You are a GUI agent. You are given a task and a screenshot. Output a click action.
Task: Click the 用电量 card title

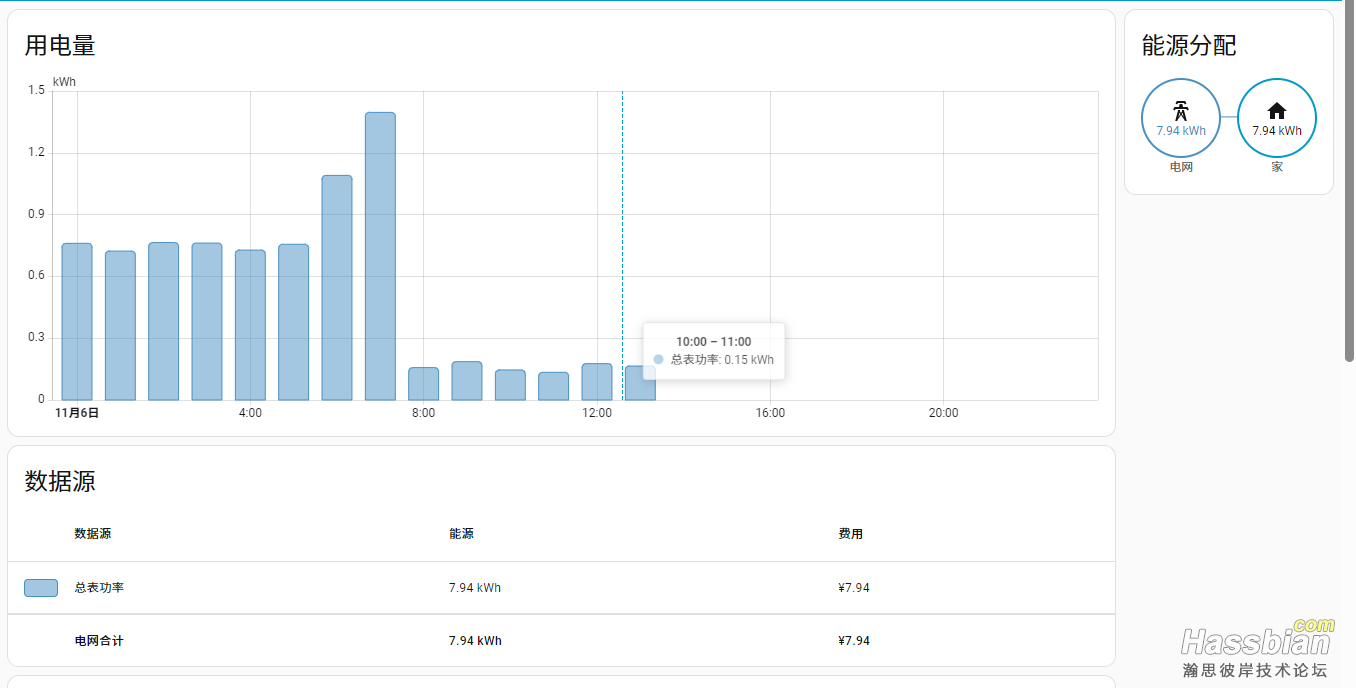[60, 46]
